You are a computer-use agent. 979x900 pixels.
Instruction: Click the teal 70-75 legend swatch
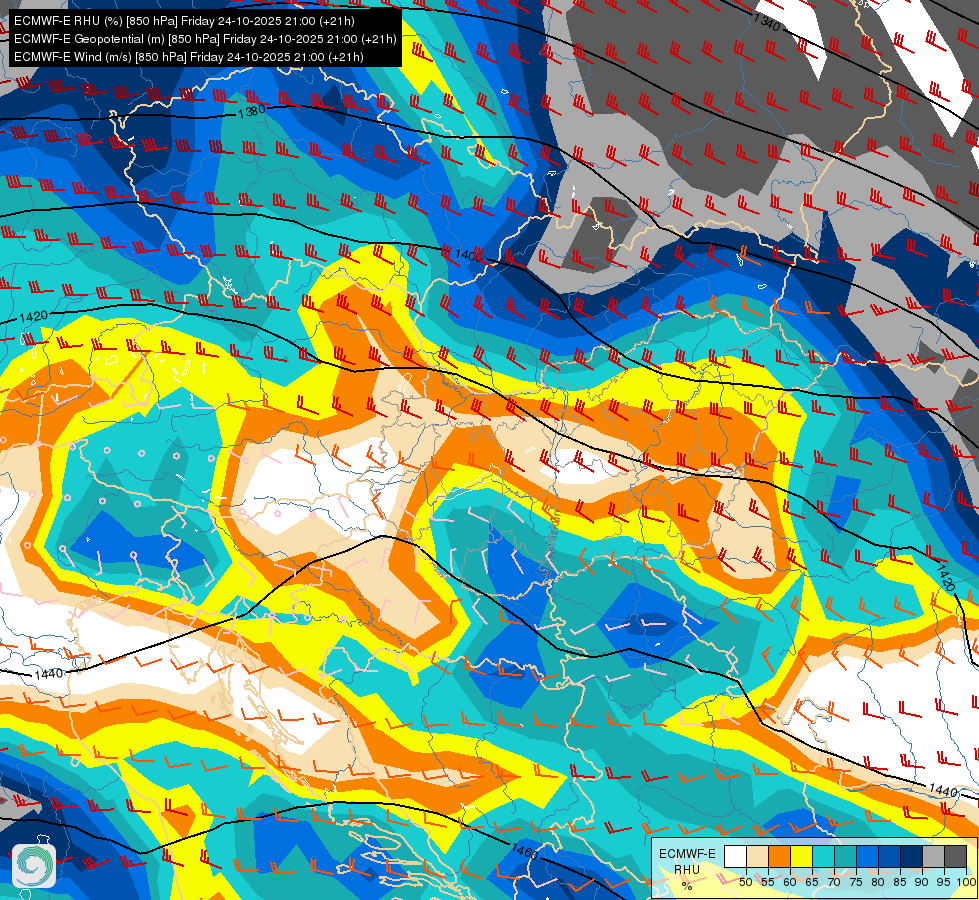pos(845,856)
